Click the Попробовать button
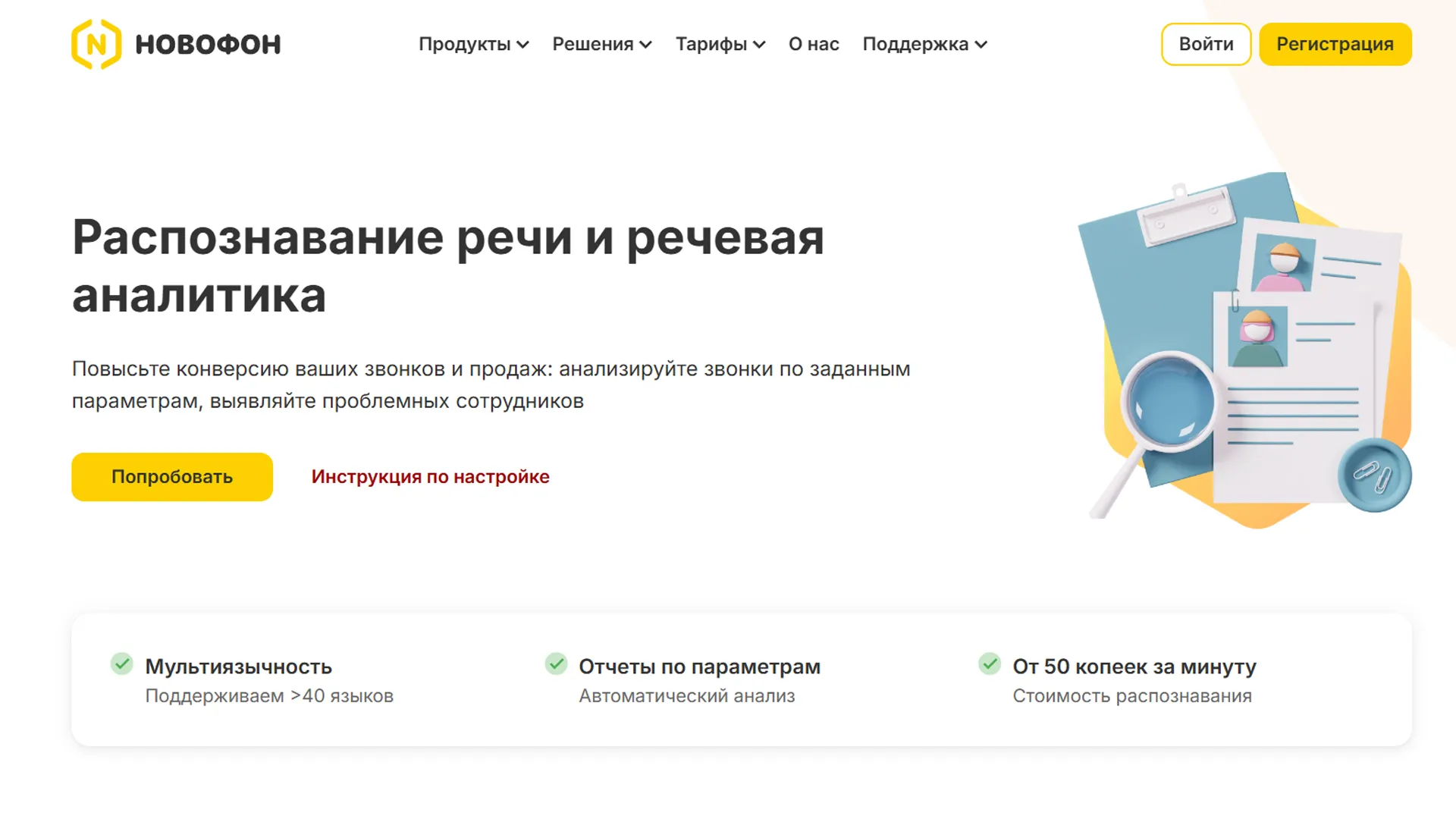The image size is (1456, 819). 171,476
